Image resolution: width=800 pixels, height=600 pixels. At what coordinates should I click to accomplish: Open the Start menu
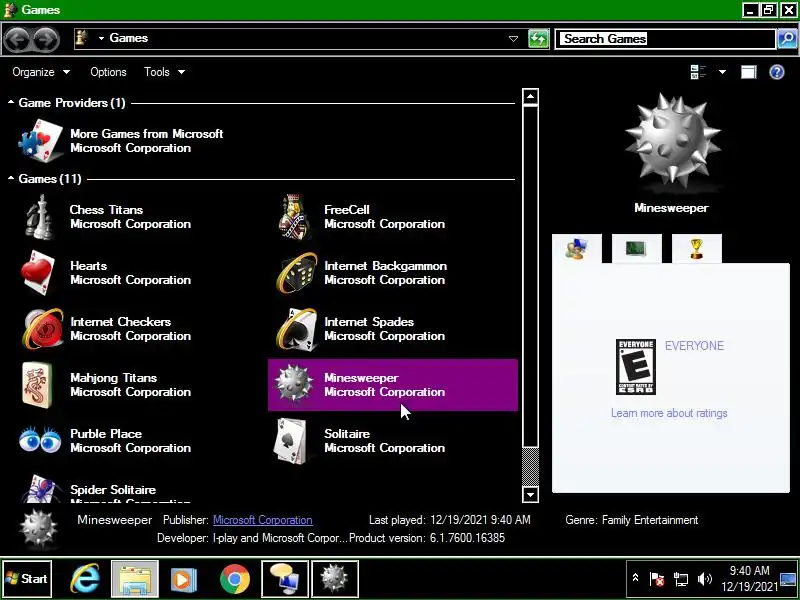click(27, 579)
